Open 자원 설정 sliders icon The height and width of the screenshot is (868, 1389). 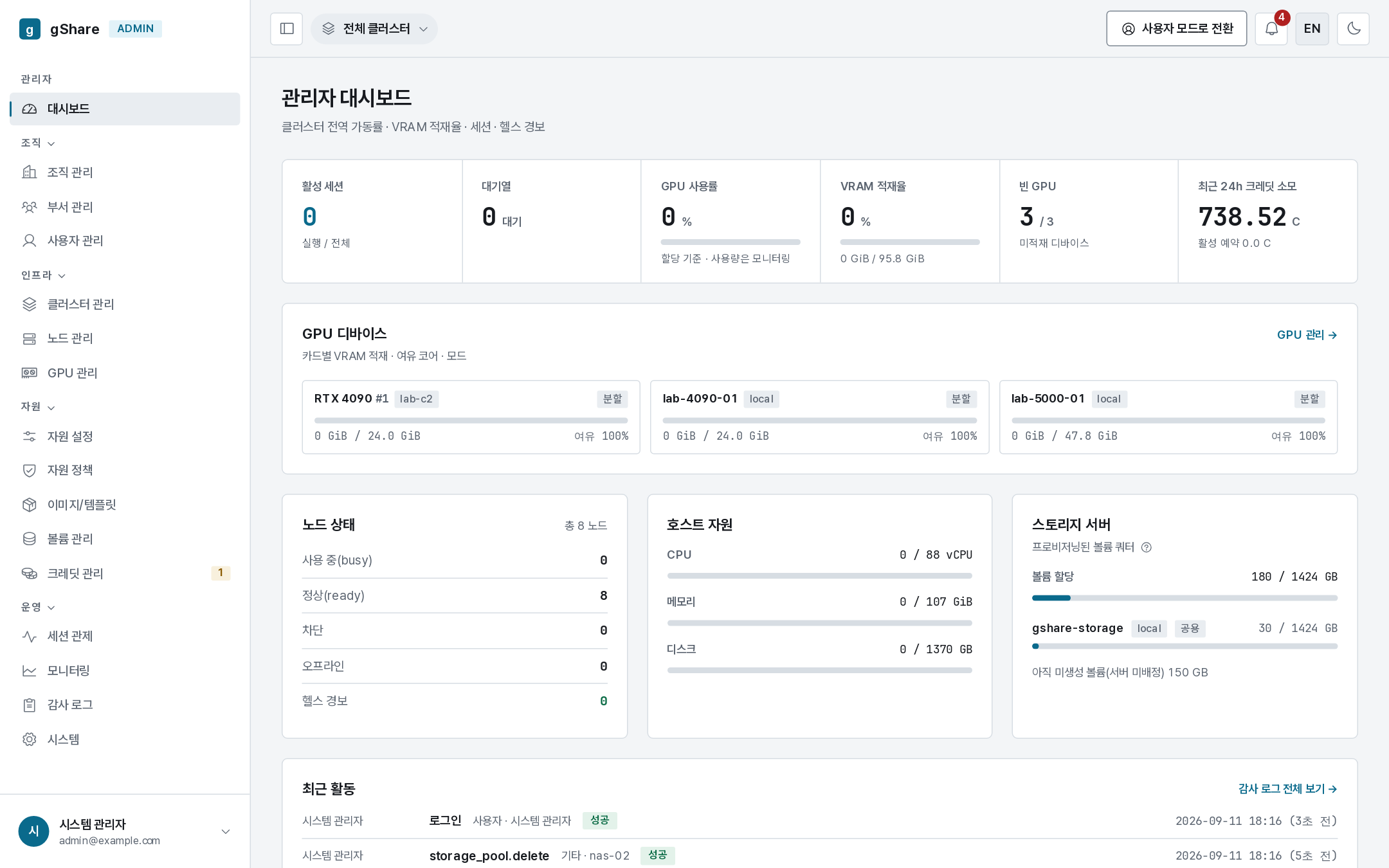tap(30, 437)
